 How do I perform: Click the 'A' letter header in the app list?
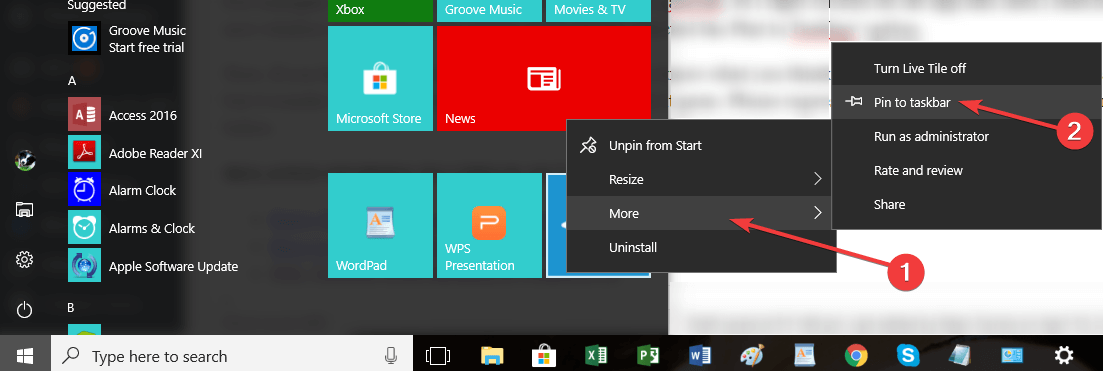(x=72, y=81)
